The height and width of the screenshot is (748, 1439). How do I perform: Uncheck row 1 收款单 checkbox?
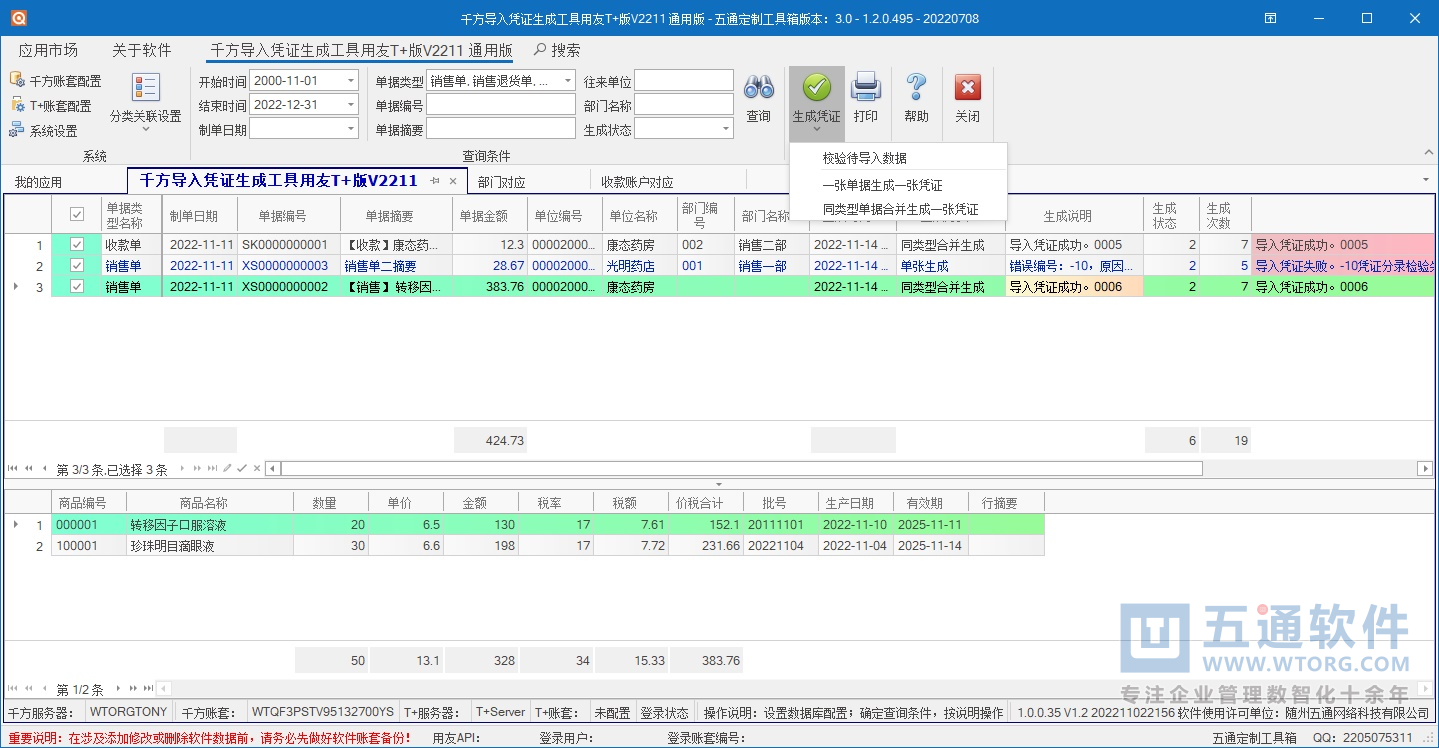click(77, 245)
